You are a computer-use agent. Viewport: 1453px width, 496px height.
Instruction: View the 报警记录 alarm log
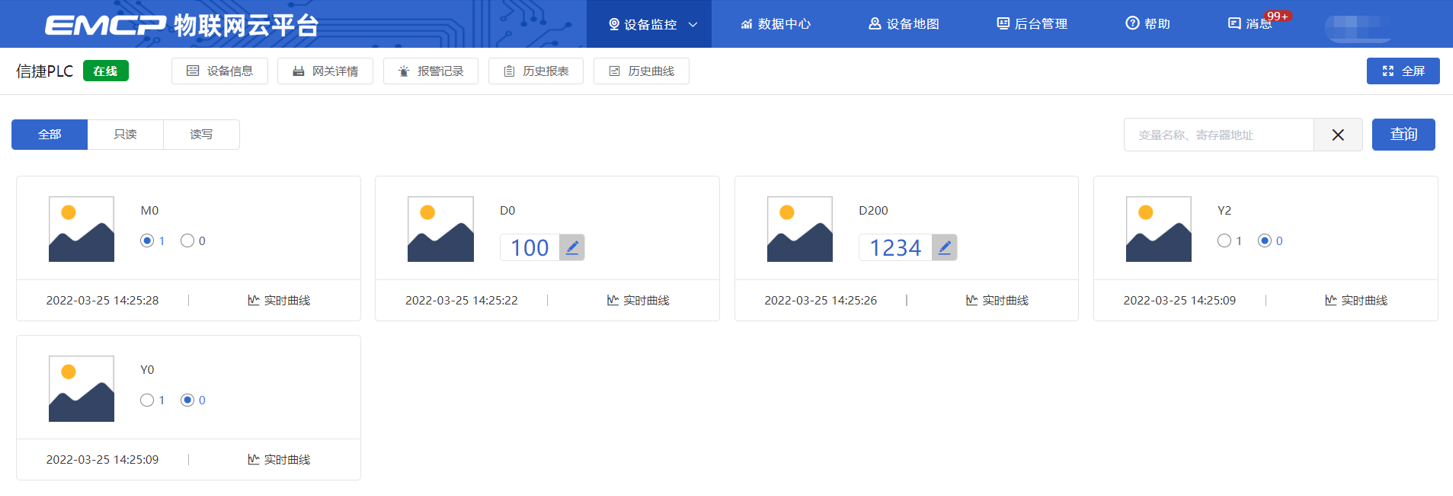tap(431, 71)
